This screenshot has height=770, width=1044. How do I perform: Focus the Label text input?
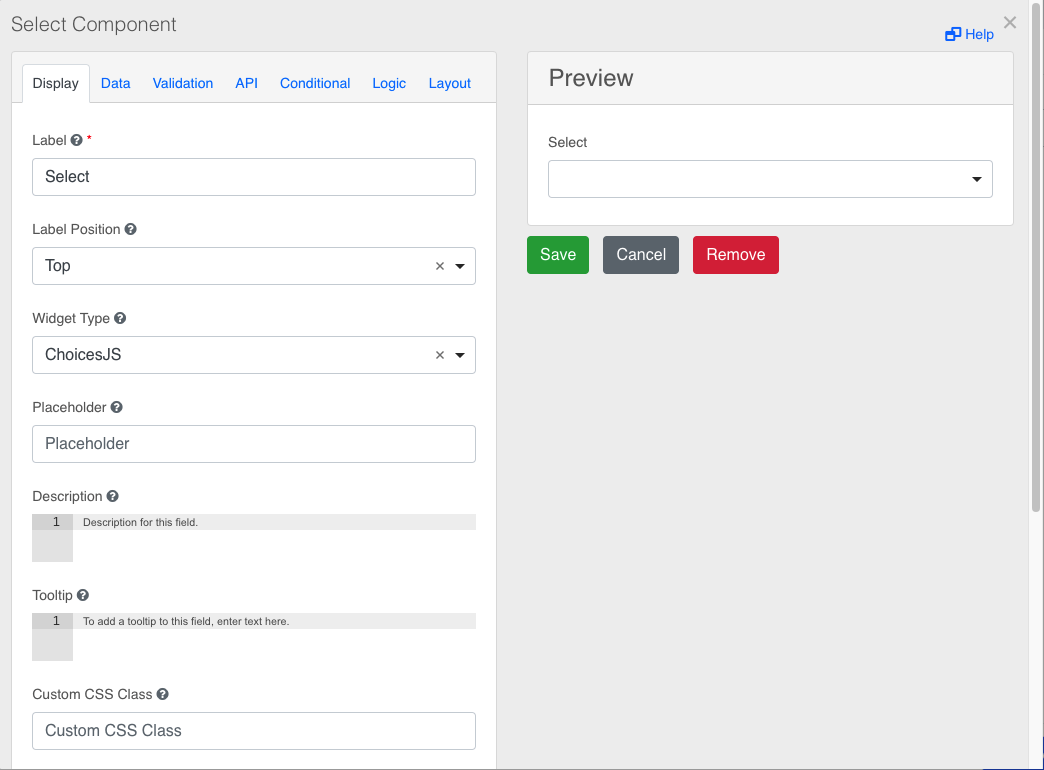pos(254,177)
